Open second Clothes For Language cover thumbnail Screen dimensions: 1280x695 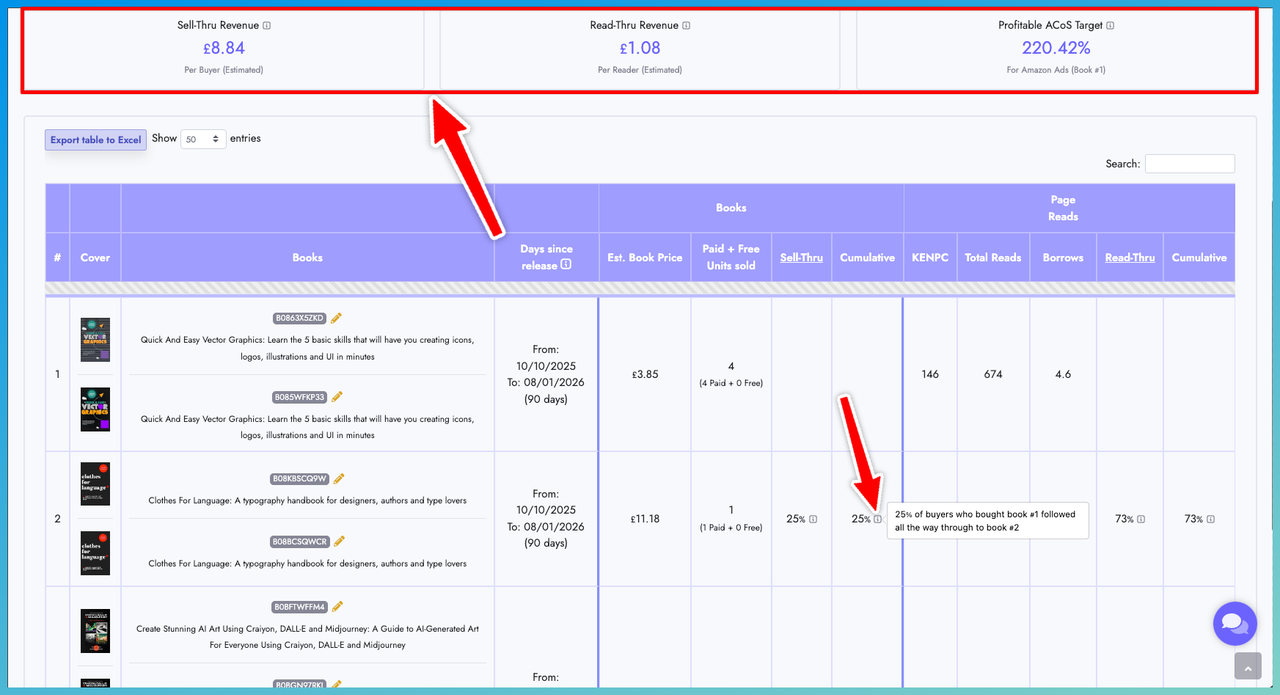(x=95, y=553)
